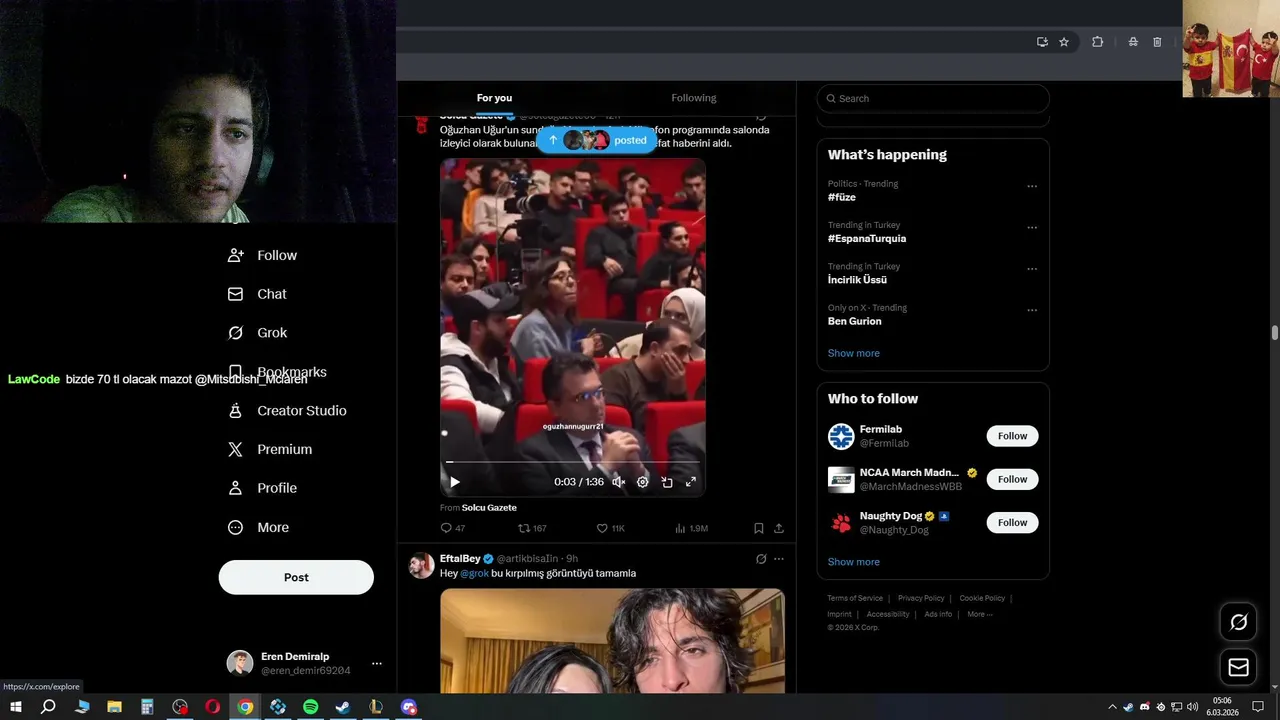Open the system volume control
Image resolution: width=1280 pixels, height=720 pixels.
[x=1192, y=707]
